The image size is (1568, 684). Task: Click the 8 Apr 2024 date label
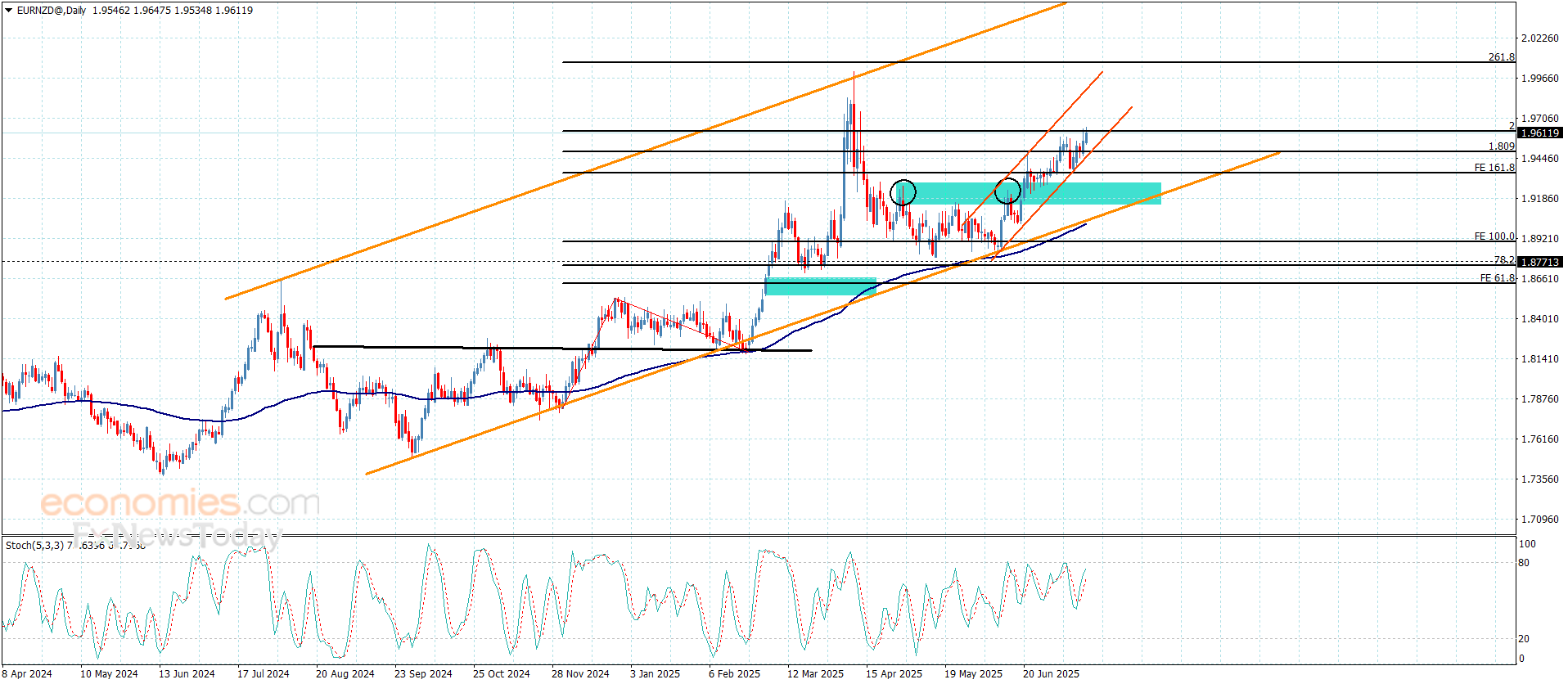[27, 674]
